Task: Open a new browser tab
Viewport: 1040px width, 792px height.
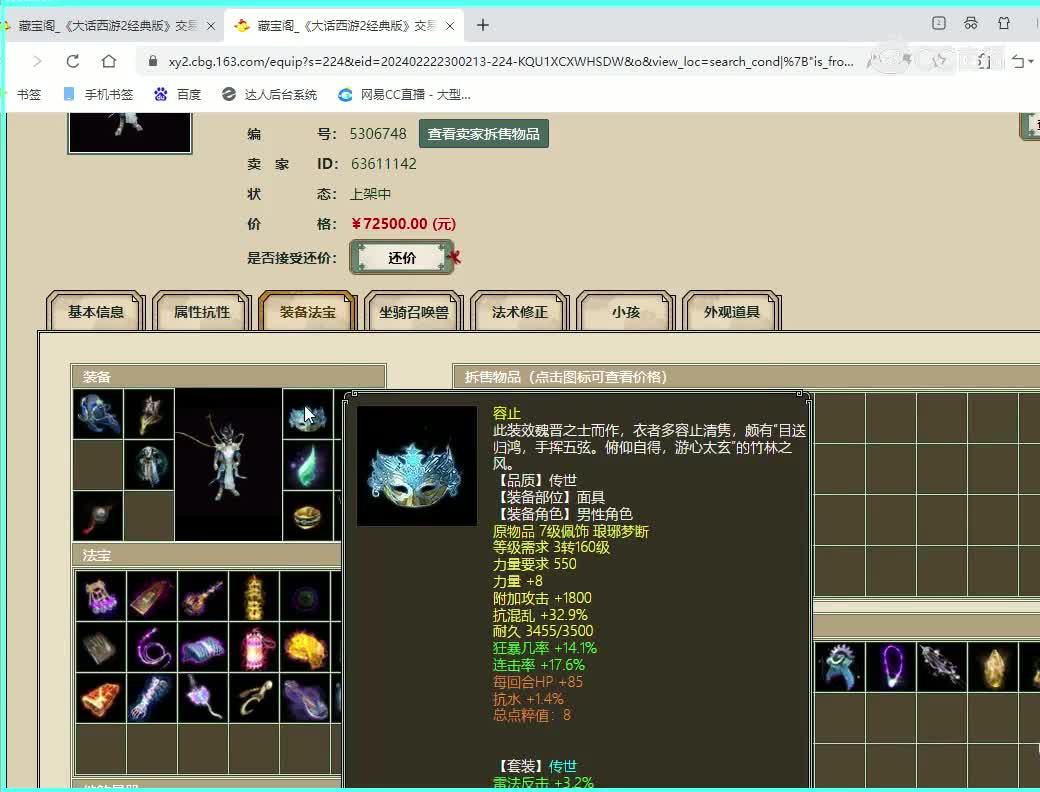Action: (x=483, y=25)
